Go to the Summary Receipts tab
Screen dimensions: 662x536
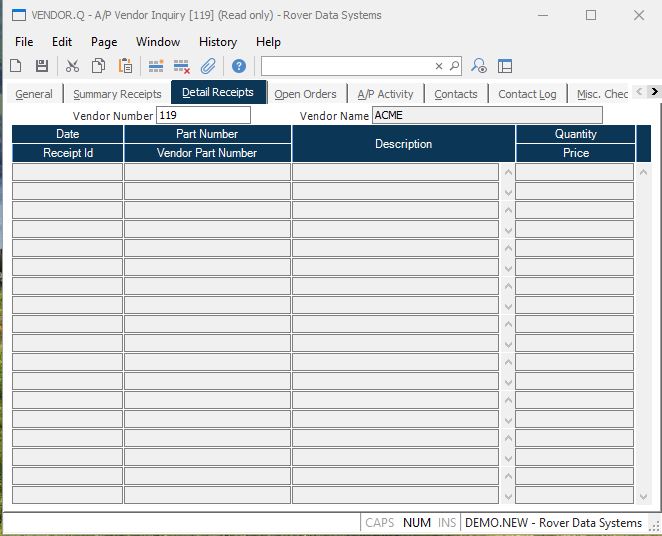[117, 94]
